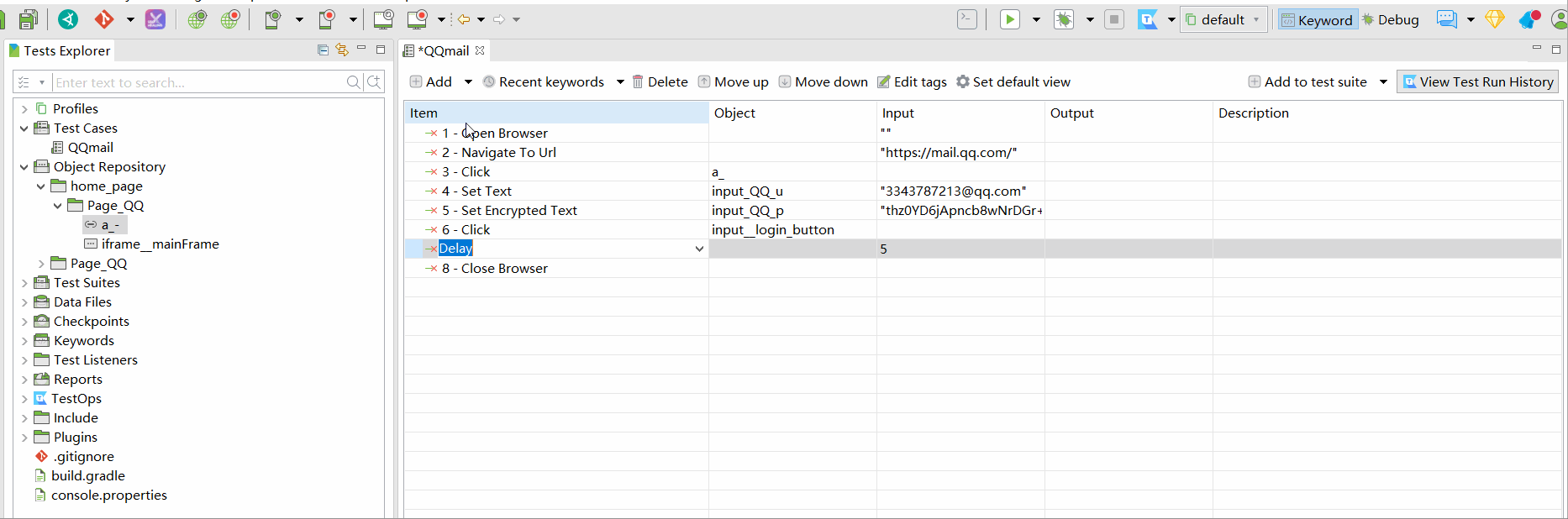Click View Test Run History

coord(1478,81)
